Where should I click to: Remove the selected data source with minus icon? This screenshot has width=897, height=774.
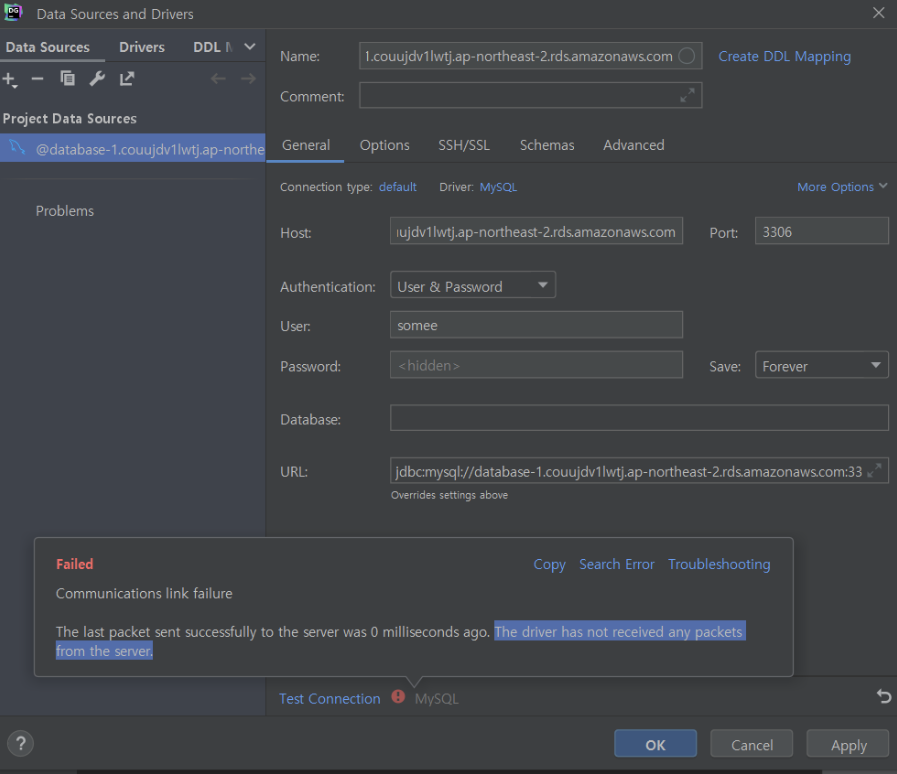click(x=37, y=79)
